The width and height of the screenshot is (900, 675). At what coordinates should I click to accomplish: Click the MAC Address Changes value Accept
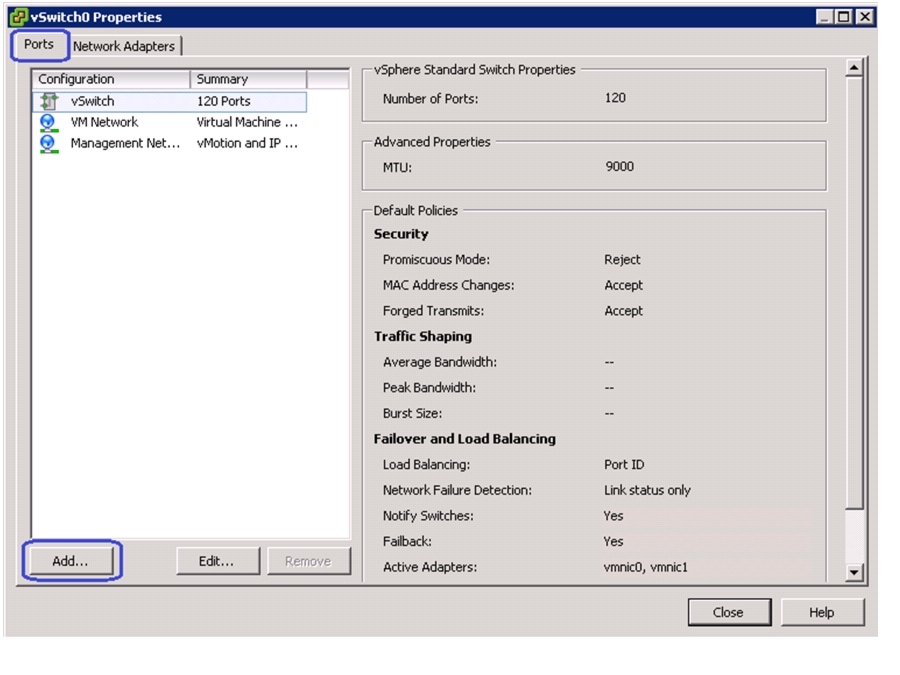[x=623, y=285]
